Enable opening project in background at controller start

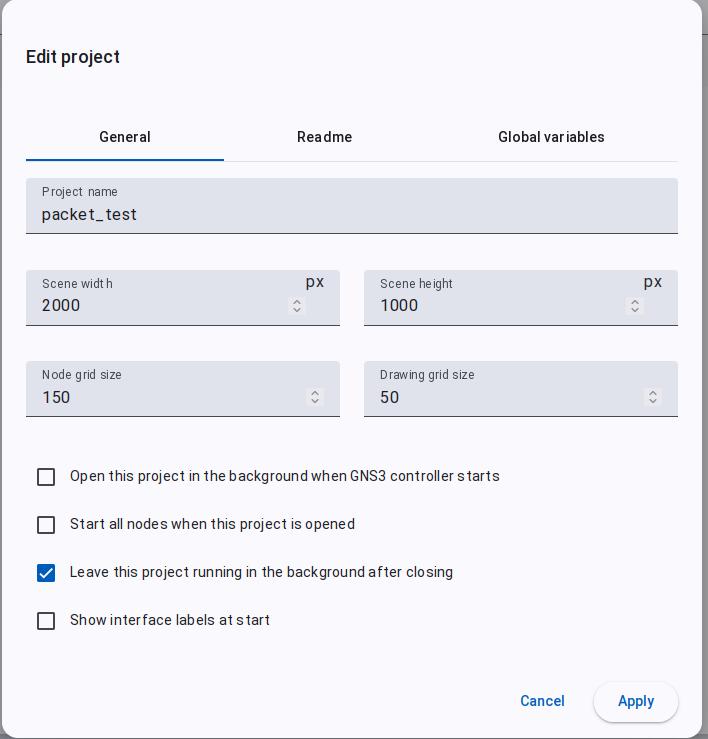[x=46, y=476]
